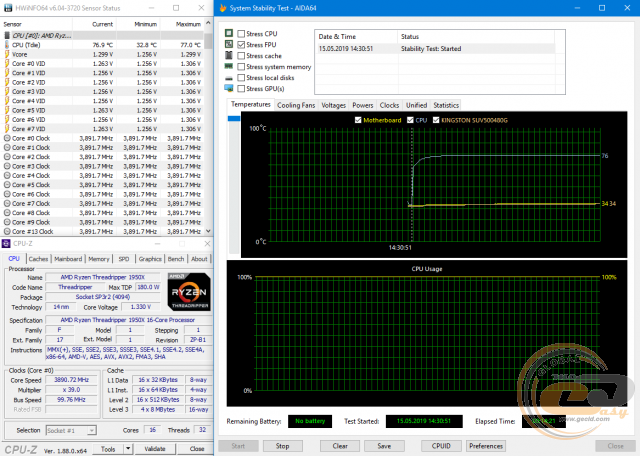
Task: Click the CPU (Tdie) thermometer icon
Action: pos(7,45)
